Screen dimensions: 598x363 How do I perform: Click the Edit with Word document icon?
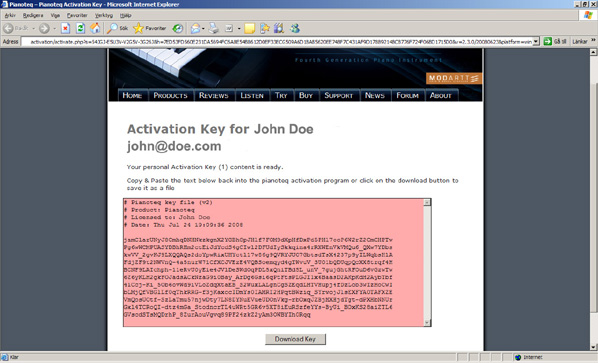[x=229, y=28]
